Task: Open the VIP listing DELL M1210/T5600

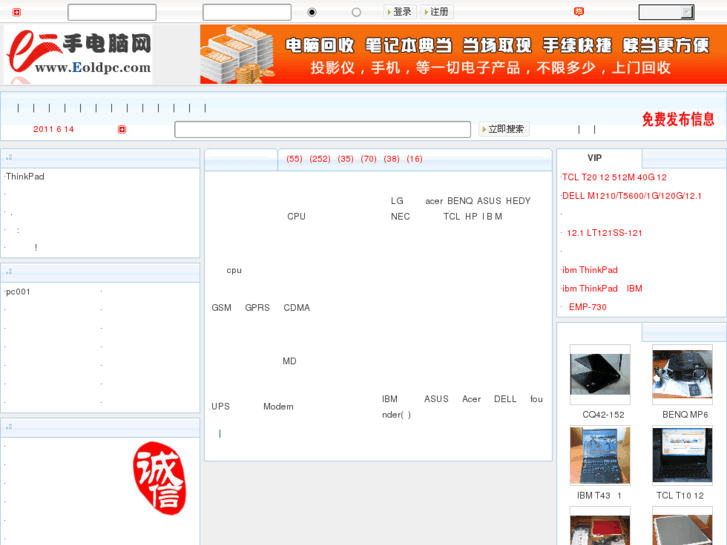Action: [x=631, y=196]
